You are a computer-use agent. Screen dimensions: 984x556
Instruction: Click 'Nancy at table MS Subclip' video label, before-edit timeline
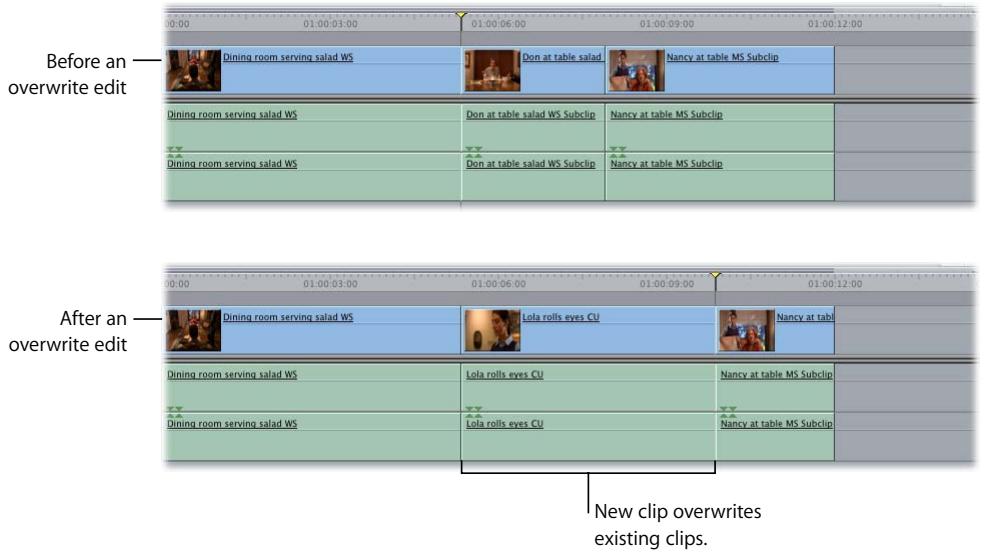(x=722, y=57)
